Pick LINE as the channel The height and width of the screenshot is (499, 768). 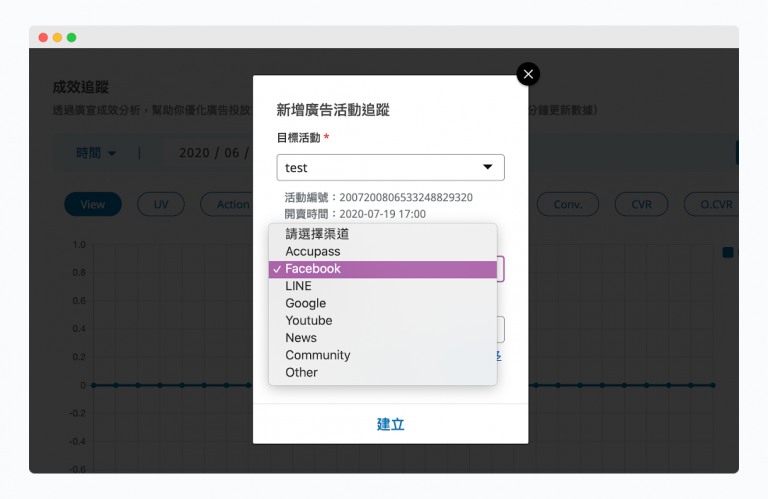(383, 286)
